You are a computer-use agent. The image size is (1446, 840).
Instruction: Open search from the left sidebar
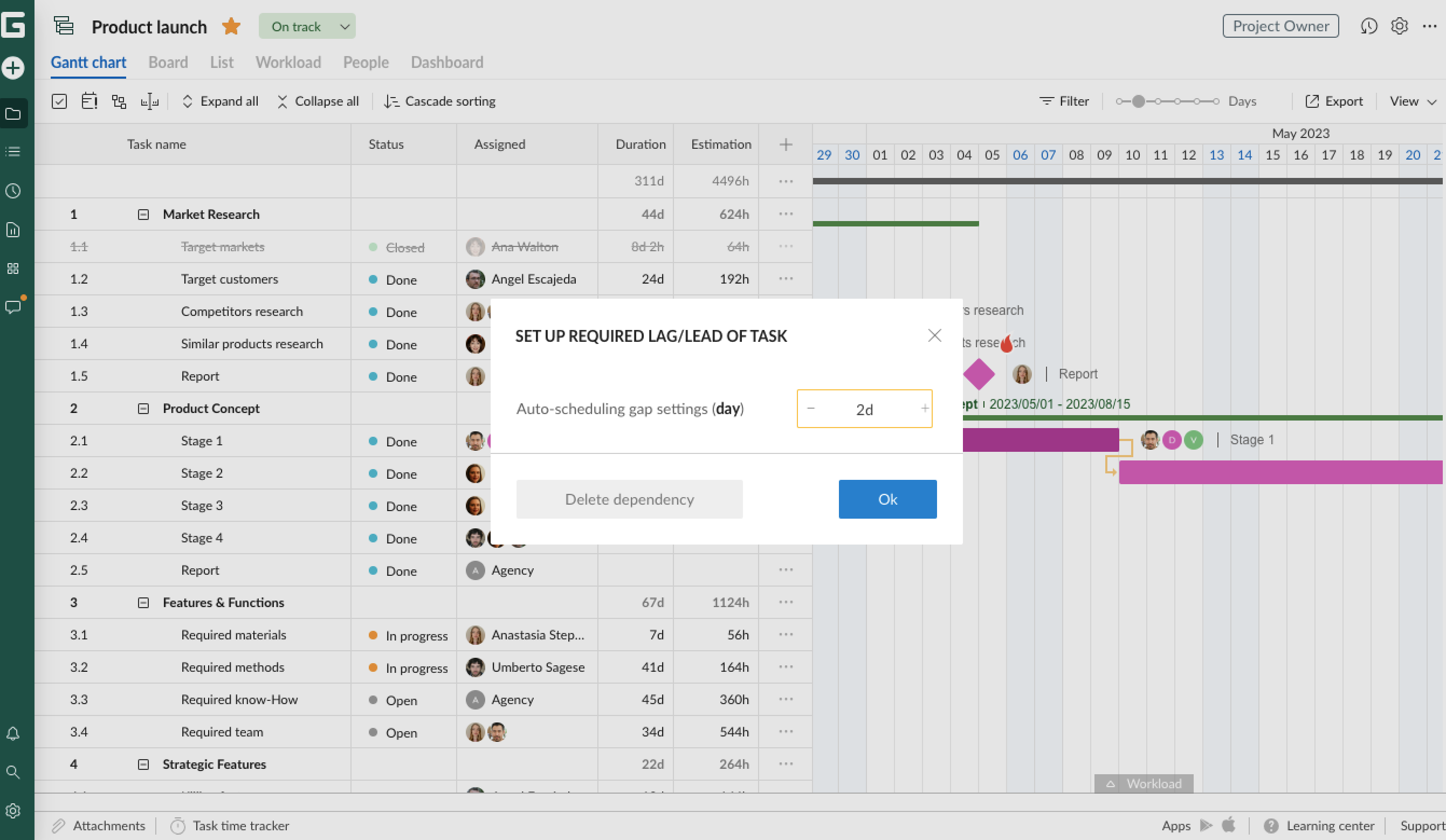coord(13,772)
